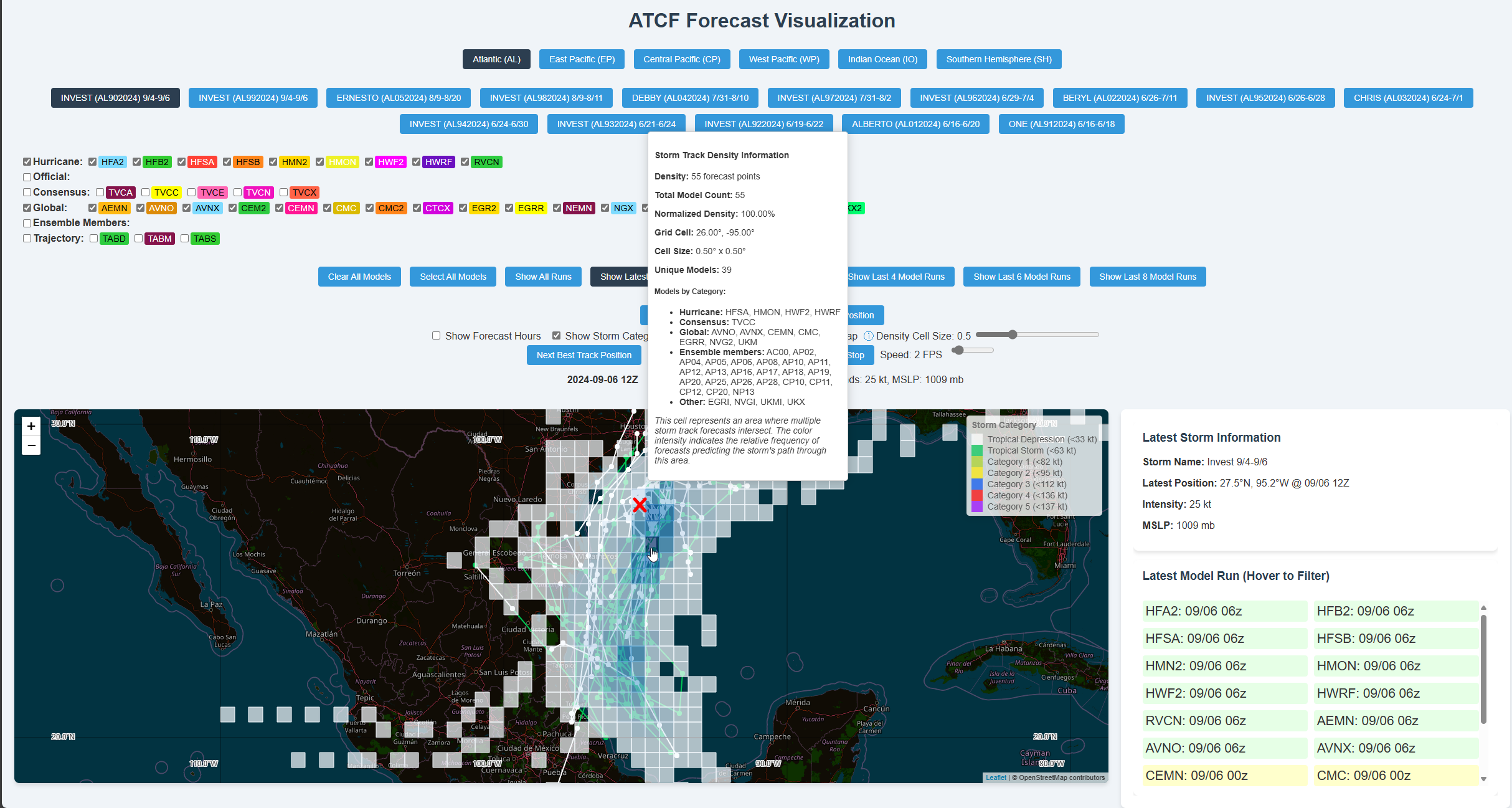Check the TABS trajectory model
Screen dimensions: 1512x808
pos(184,239)
